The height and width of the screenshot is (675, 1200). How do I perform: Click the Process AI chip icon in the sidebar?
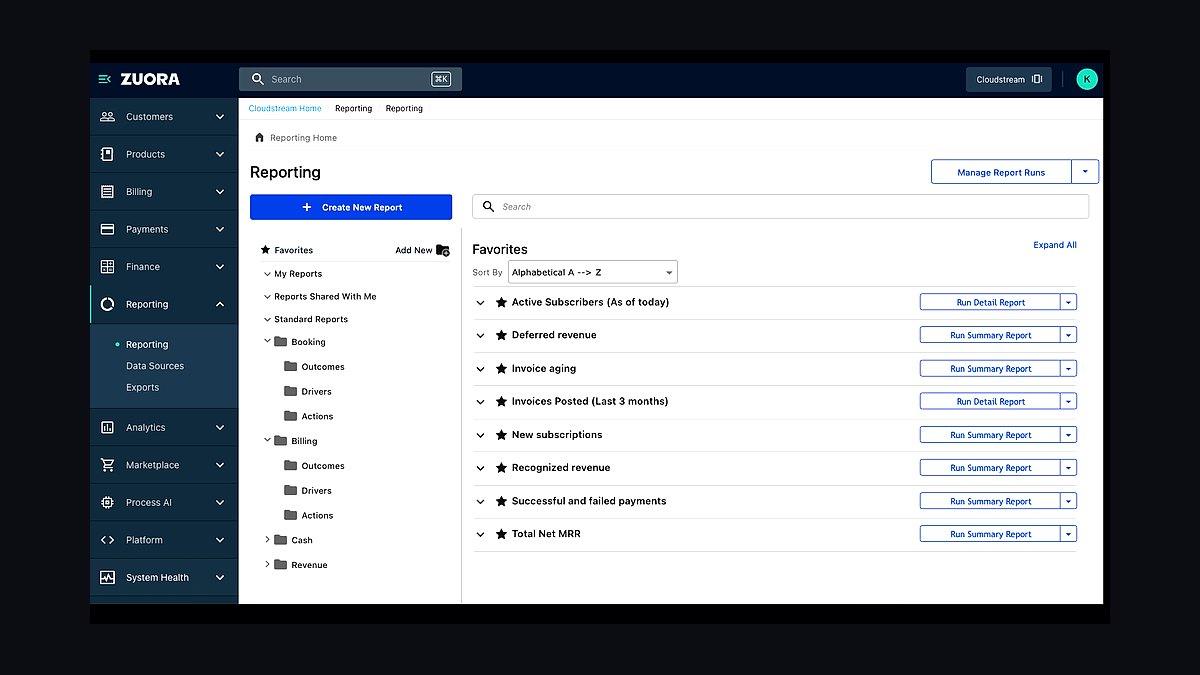[108, 502]
